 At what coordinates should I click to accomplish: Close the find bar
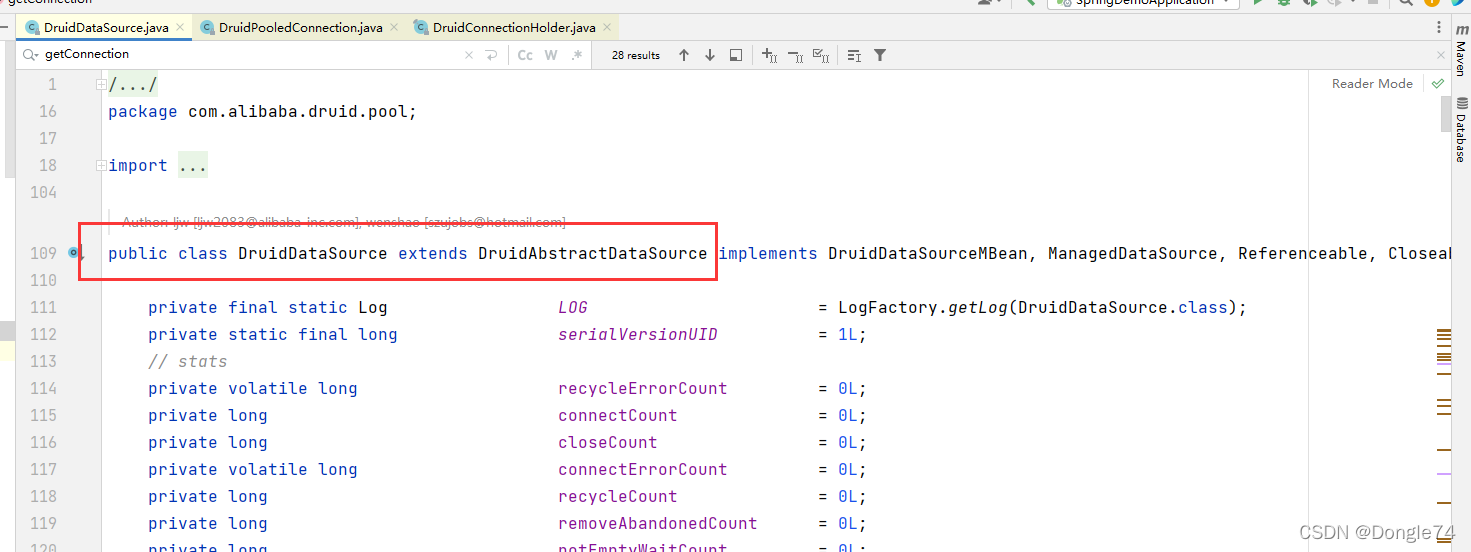[1441, 55]
